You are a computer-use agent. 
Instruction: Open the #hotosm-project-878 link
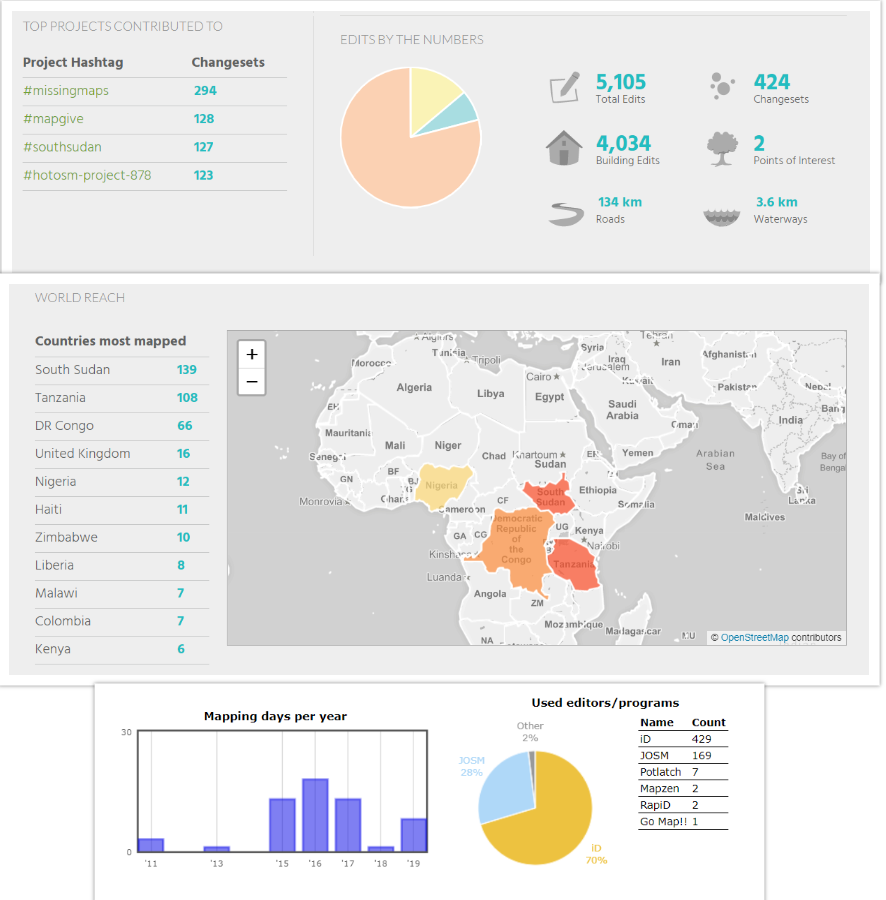[x=87, y=175]
